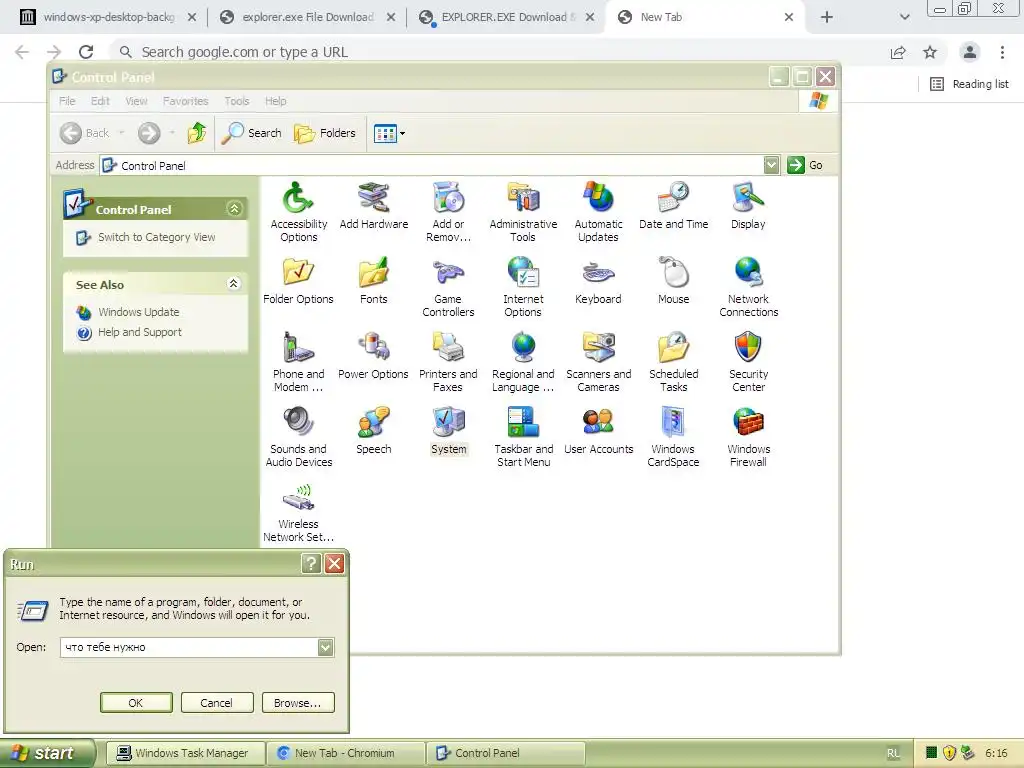Open Folder Options icon

(298, 281)
